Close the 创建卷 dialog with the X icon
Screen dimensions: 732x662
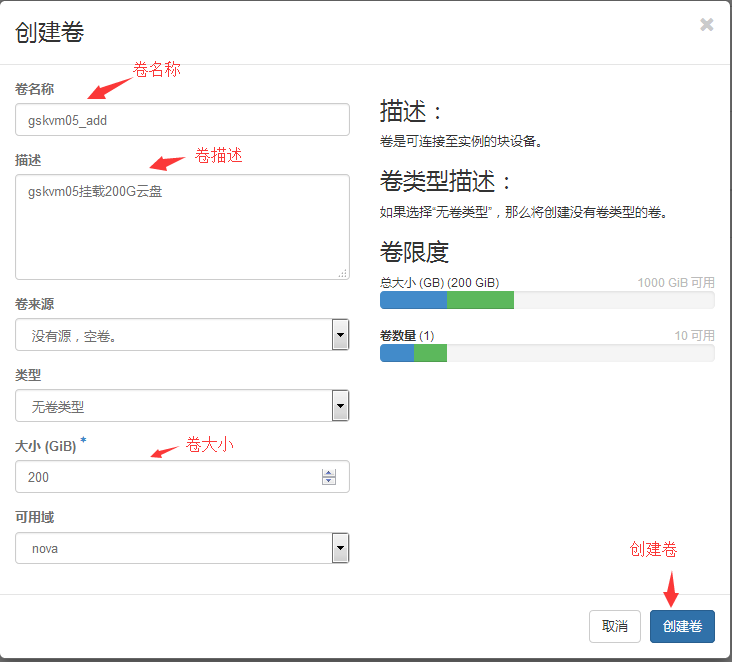(x=707, y=25)
